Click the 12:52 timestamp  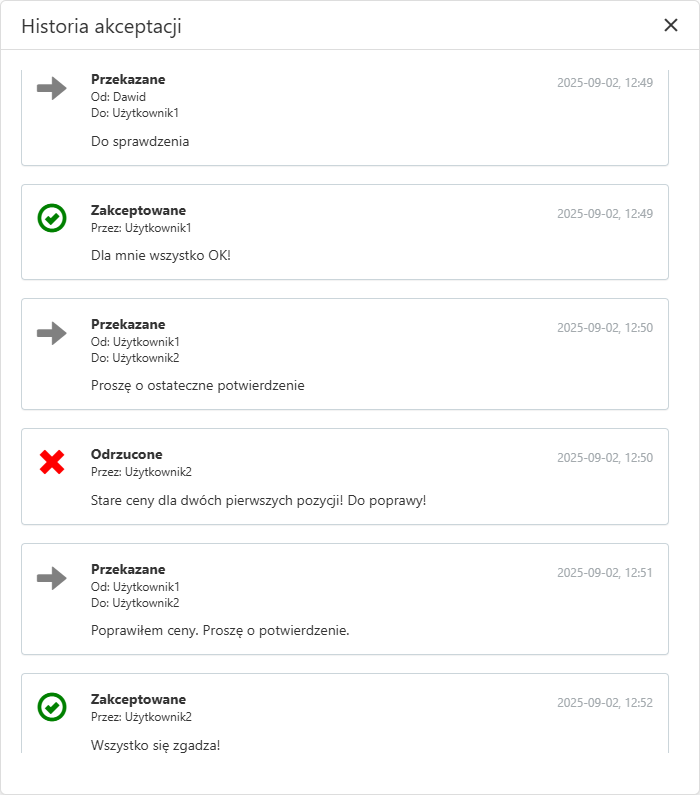click(604, 703)
